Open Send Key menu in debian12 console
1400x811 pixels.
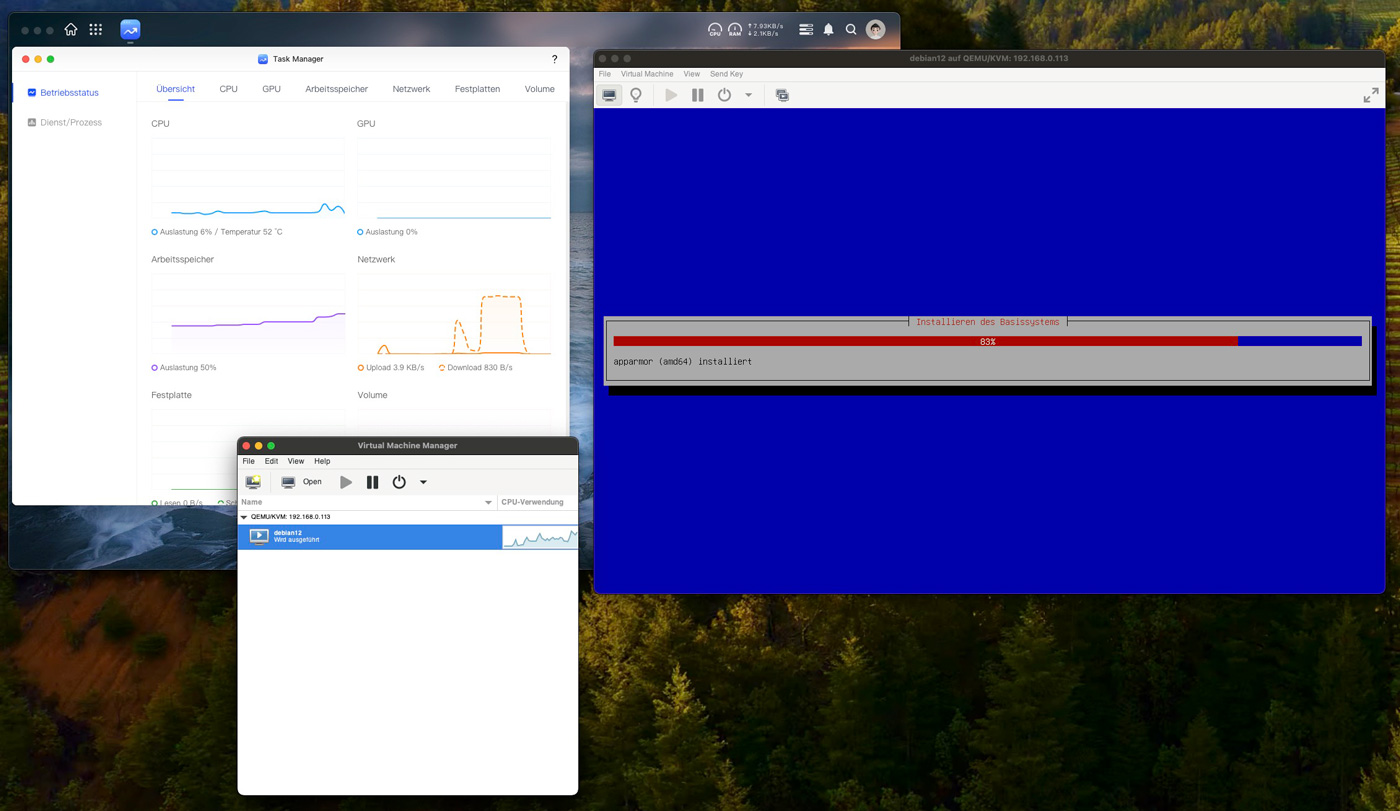[x=726, y=74]
